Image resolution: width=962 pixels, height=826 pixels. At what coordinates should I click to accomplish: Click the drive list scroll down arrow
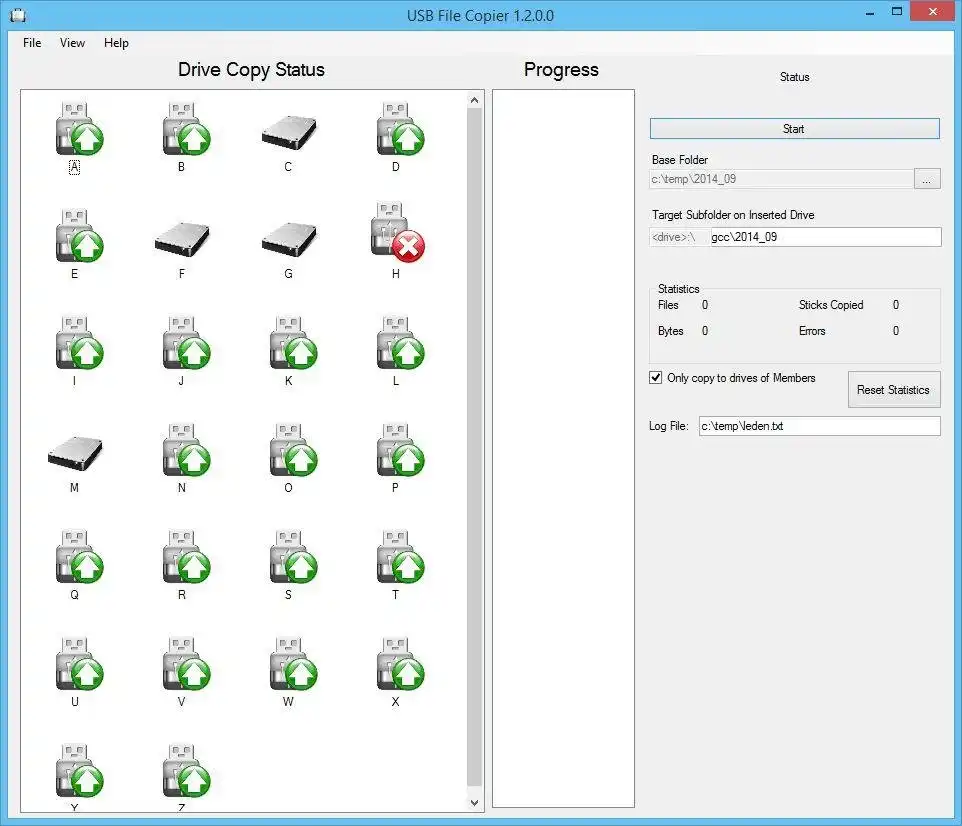[474, 803]
